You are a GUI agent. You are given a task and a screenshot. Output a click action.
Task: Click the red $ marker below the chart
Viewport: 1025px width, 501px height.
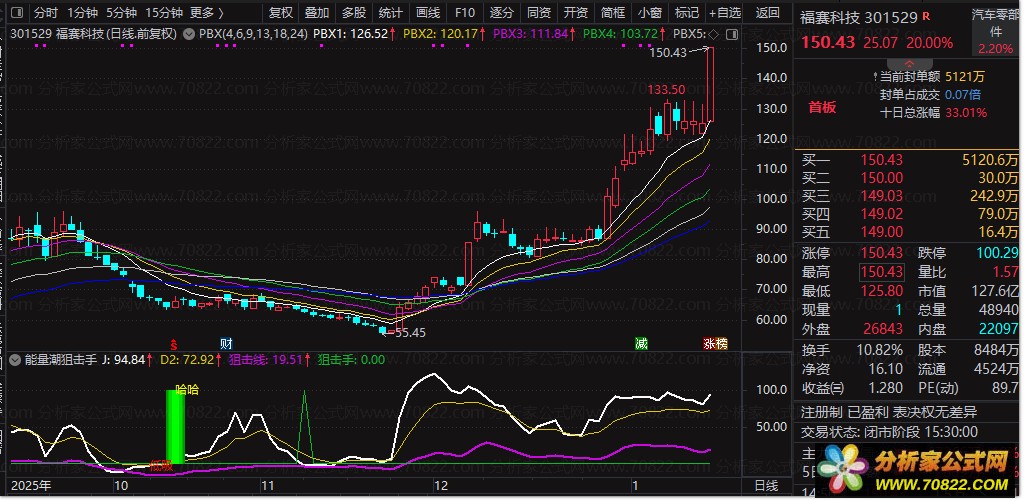tap(173, 343)
